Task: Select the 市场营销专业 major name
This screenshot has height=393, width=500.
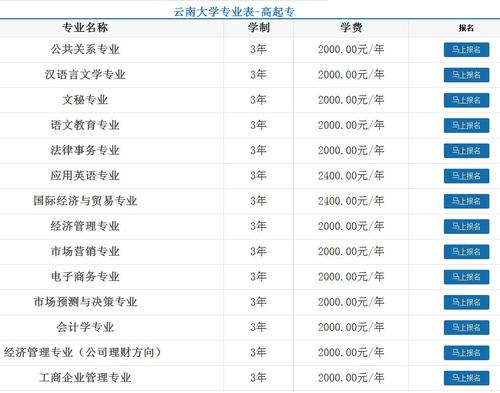Action: tap(85, 251)
